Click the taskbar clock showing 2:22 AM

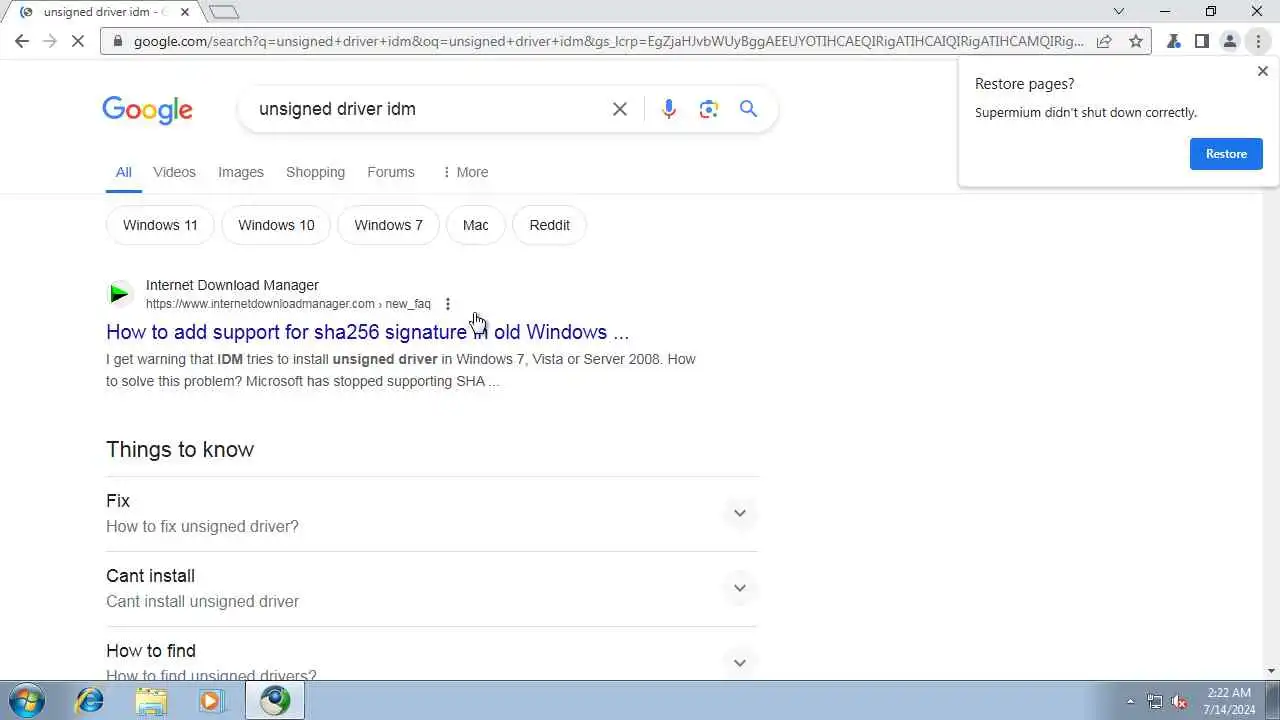(1229, 701)
